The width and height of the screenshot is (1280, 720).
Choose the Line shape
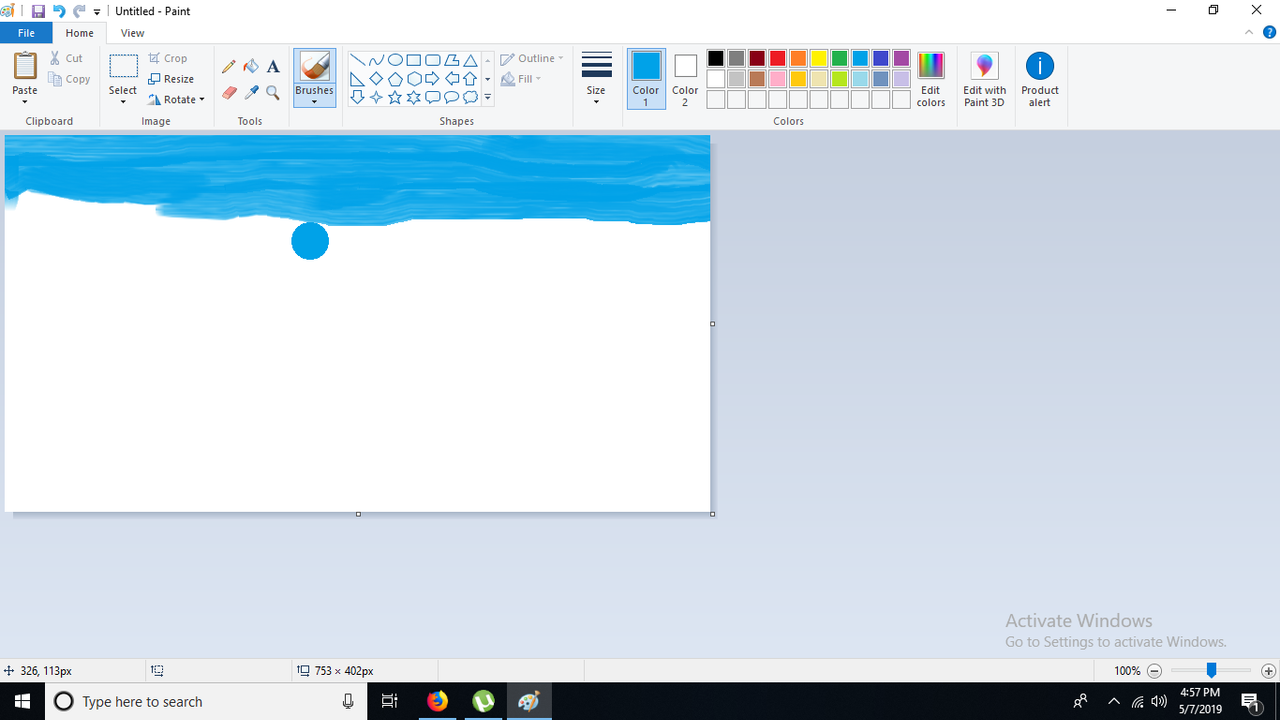coord(357,60)
